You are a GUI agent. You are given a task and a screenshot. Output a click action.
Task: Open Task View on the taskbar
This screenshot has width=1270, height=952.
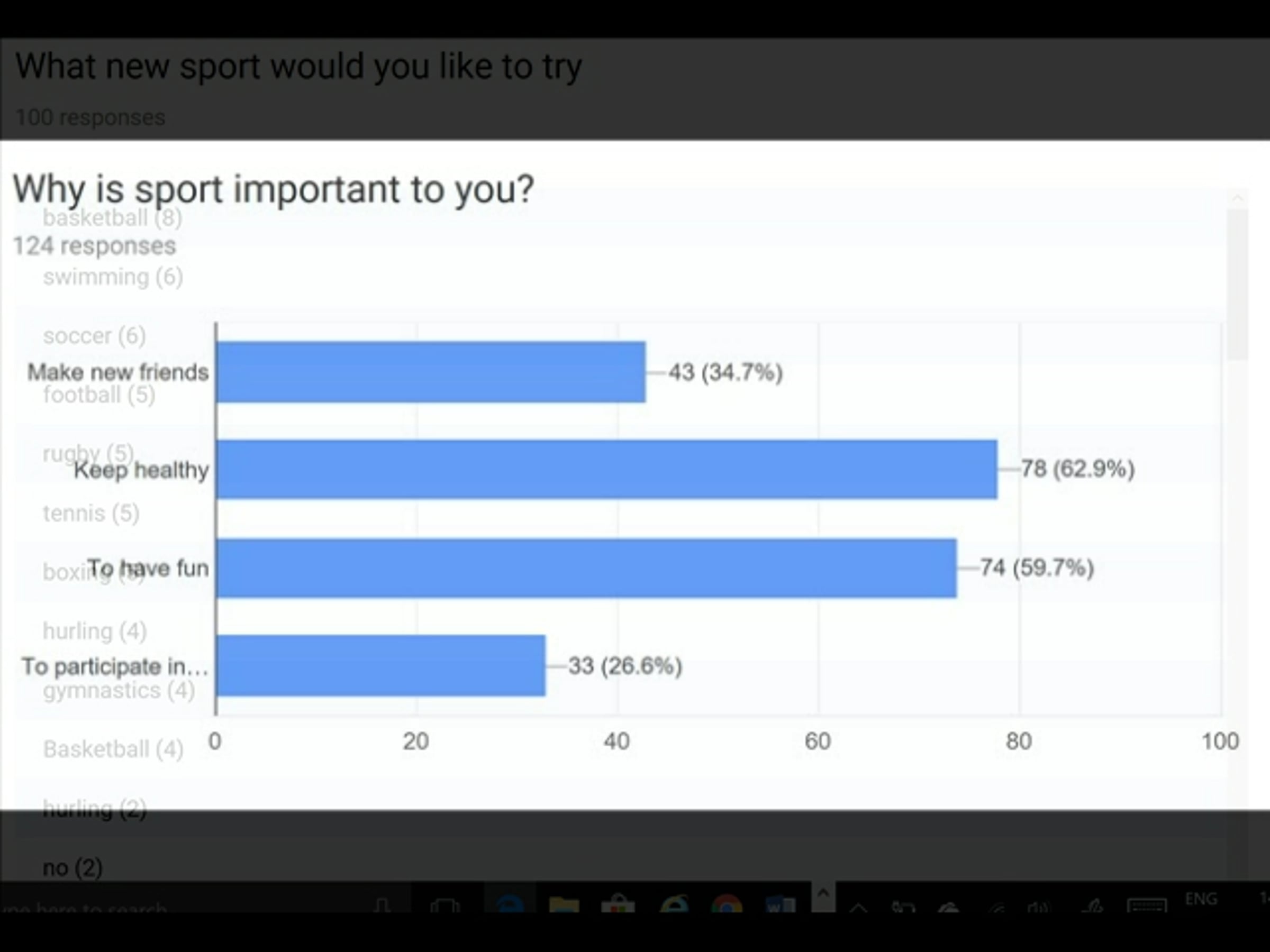point(445,905)
